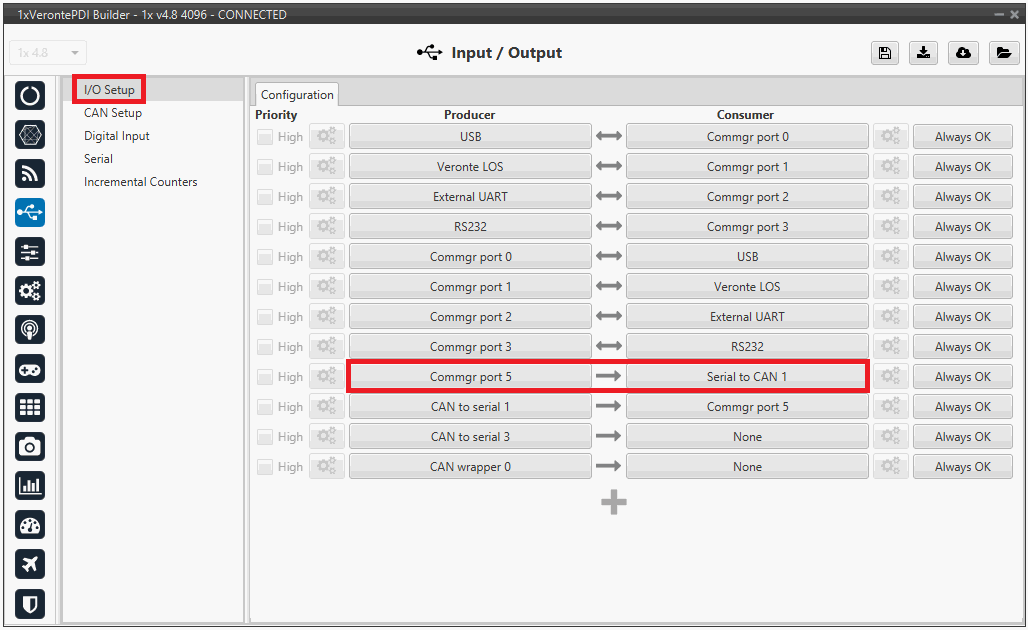Enable High priority for USB row

point(265,137)
